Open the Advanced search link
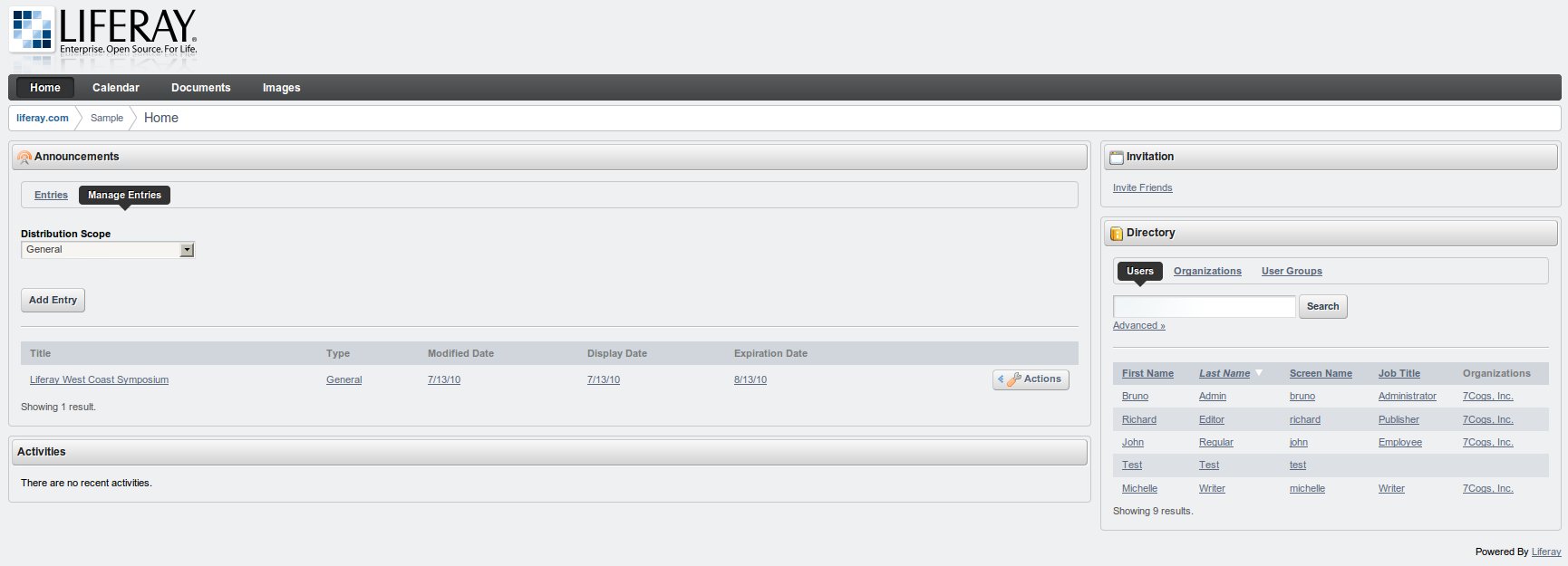This screenshot has width=1568, height=566. 1139,326
